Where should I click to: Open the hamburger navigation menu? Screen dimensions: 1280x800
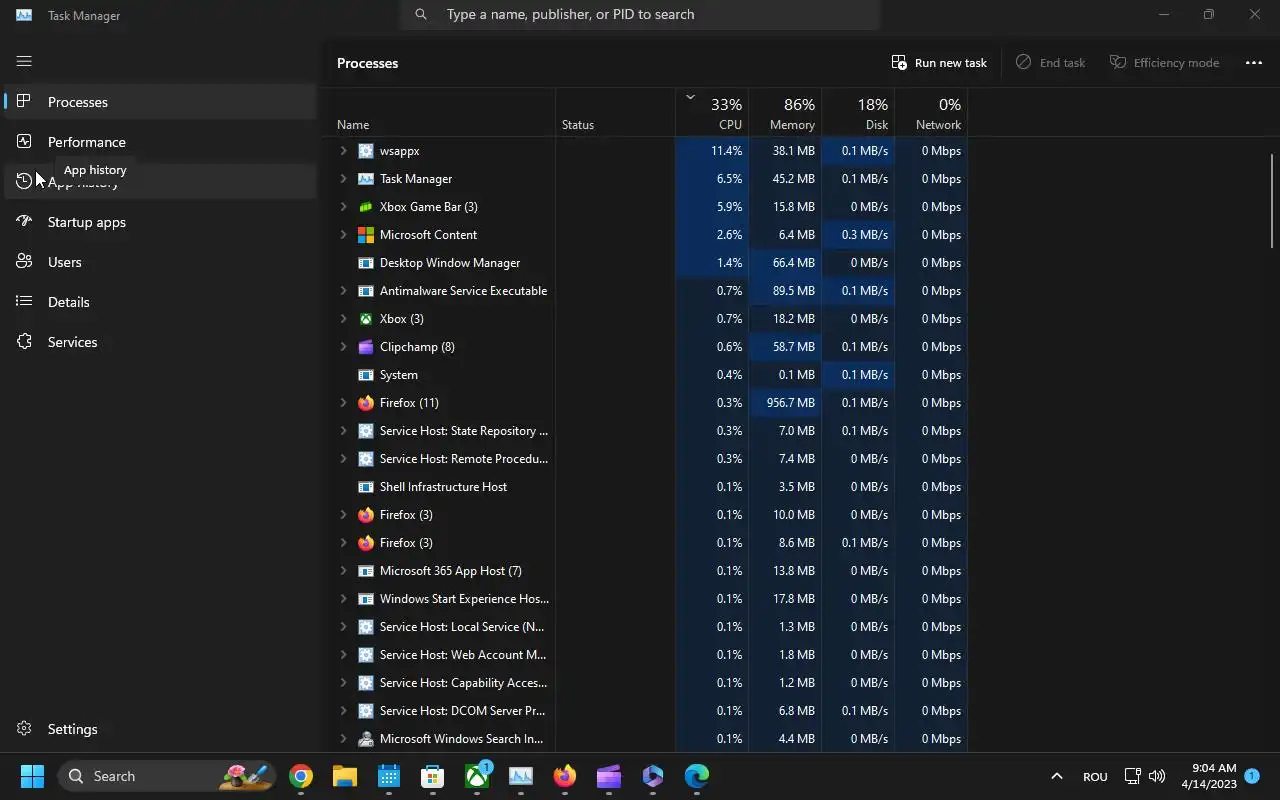tap(24, 62)
